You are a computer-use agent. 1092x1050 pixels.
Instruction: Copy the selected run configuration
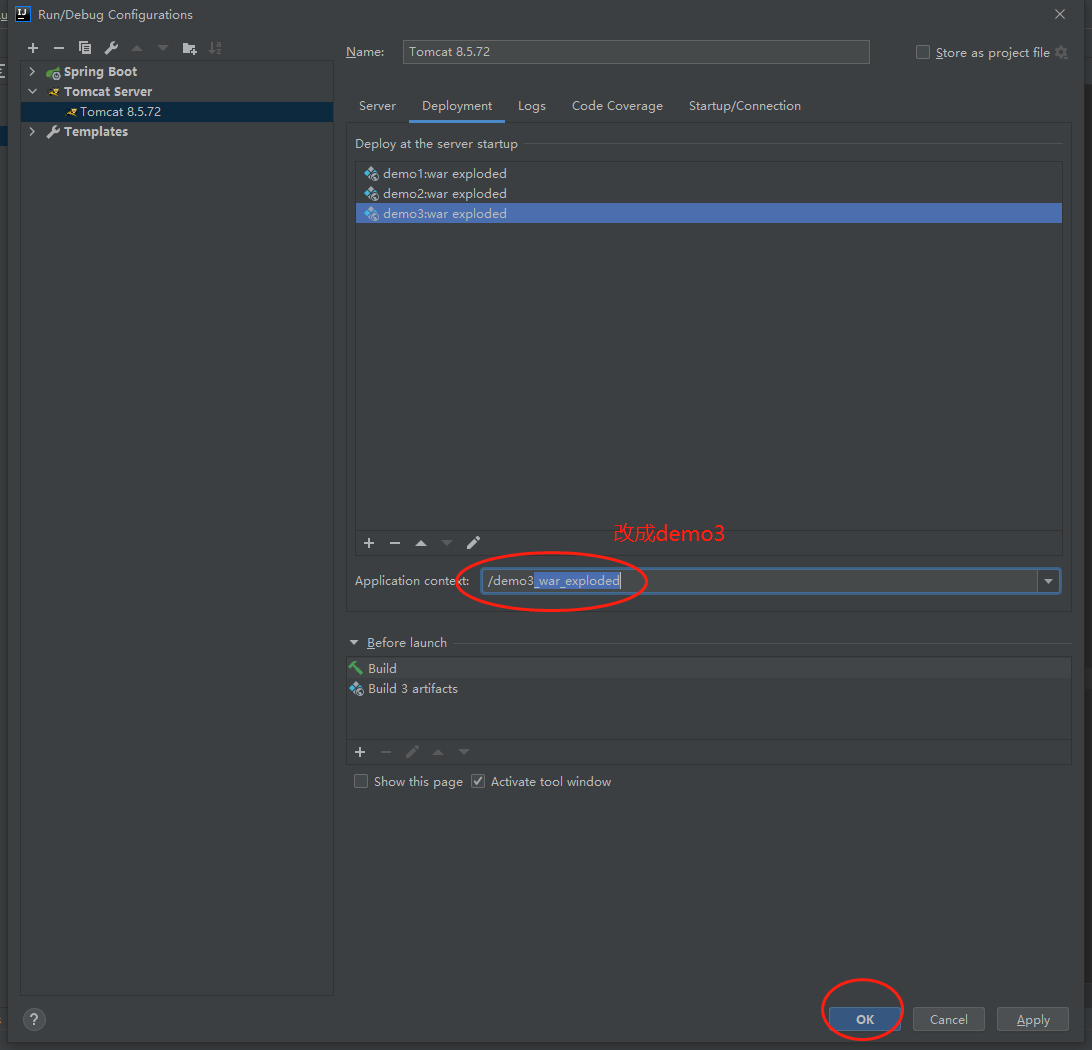tap(85, 48)
